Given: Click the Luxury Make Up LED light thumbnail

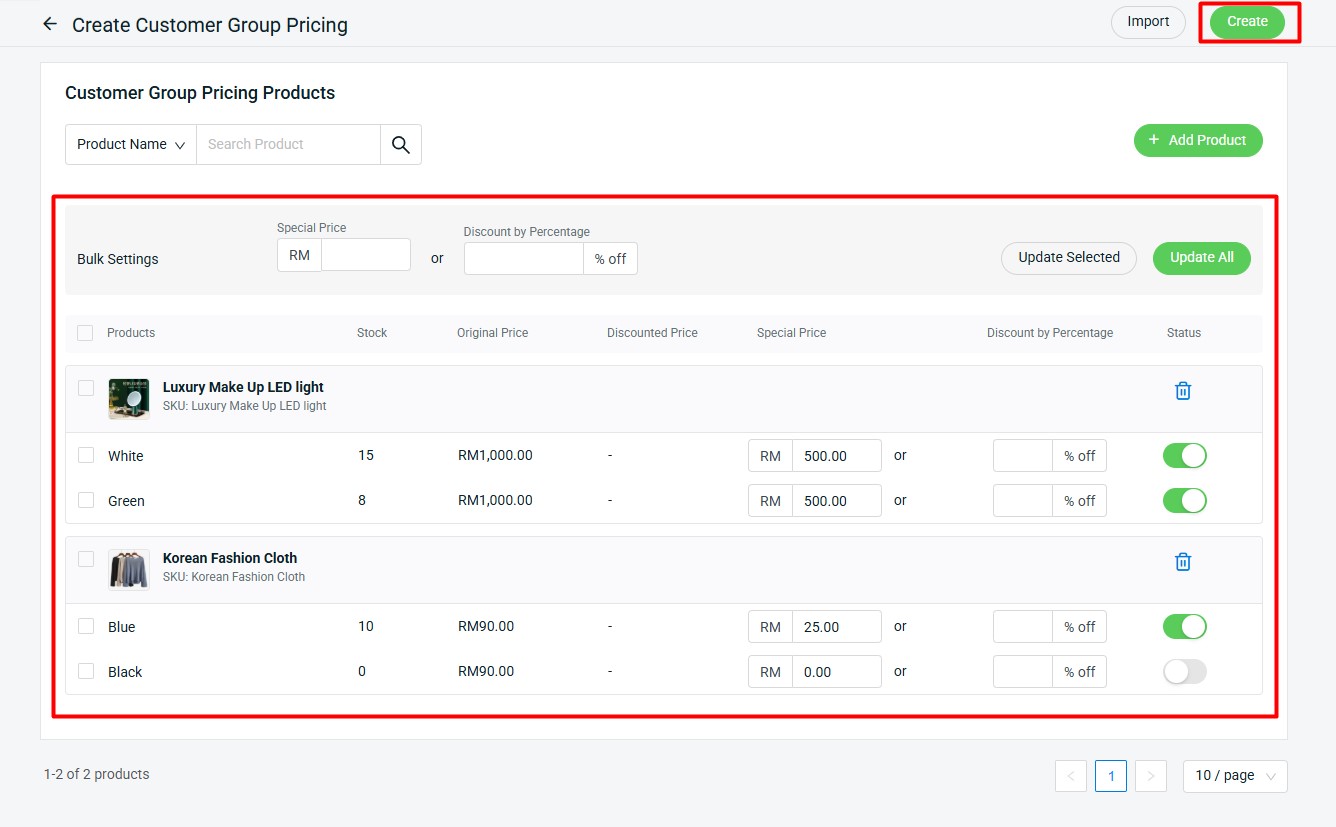Looking at the screenshot, I should (x=128, y=398).
